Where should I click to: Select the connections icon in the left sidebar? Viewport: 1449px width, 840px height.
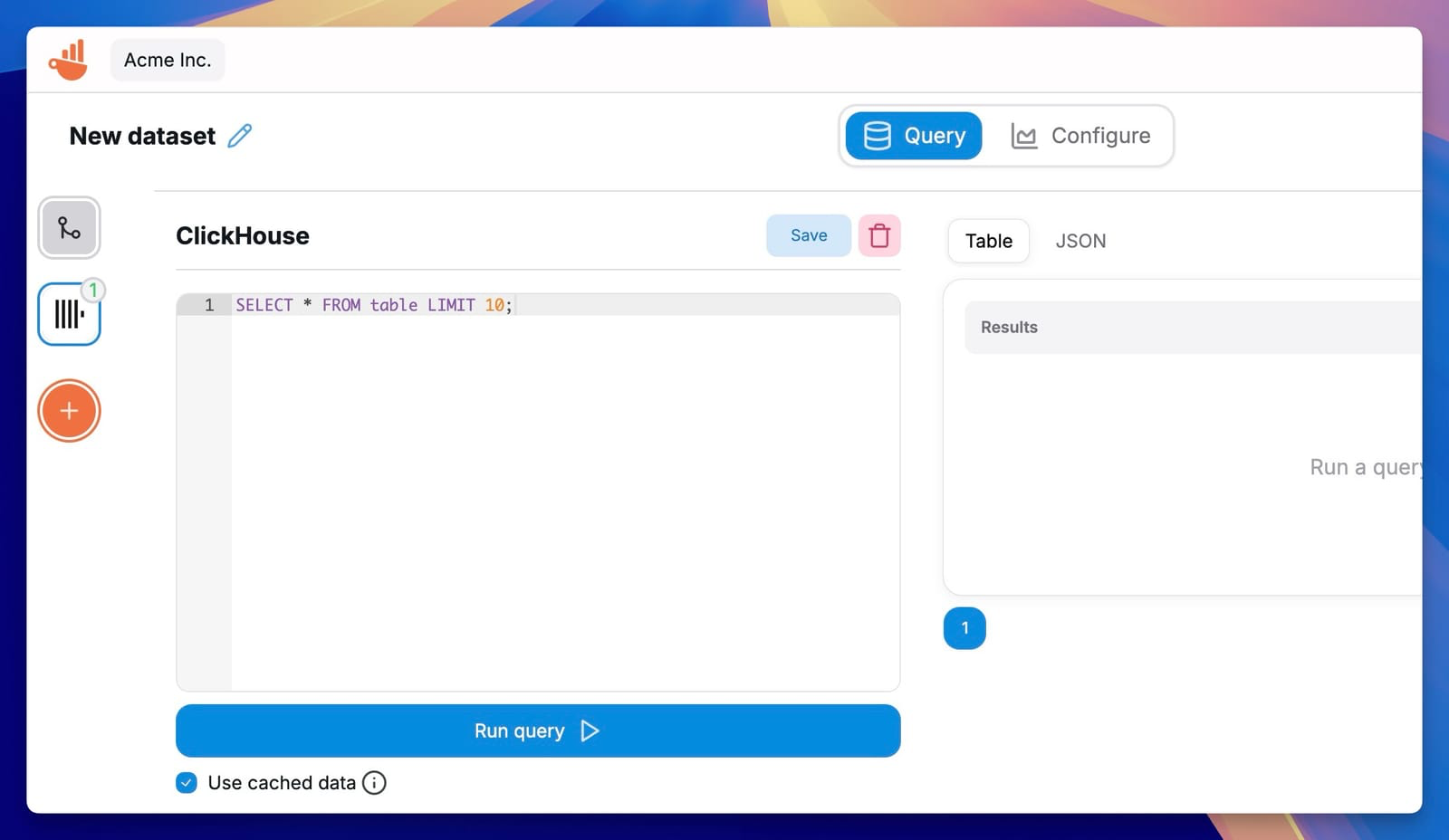pos(69,228)
